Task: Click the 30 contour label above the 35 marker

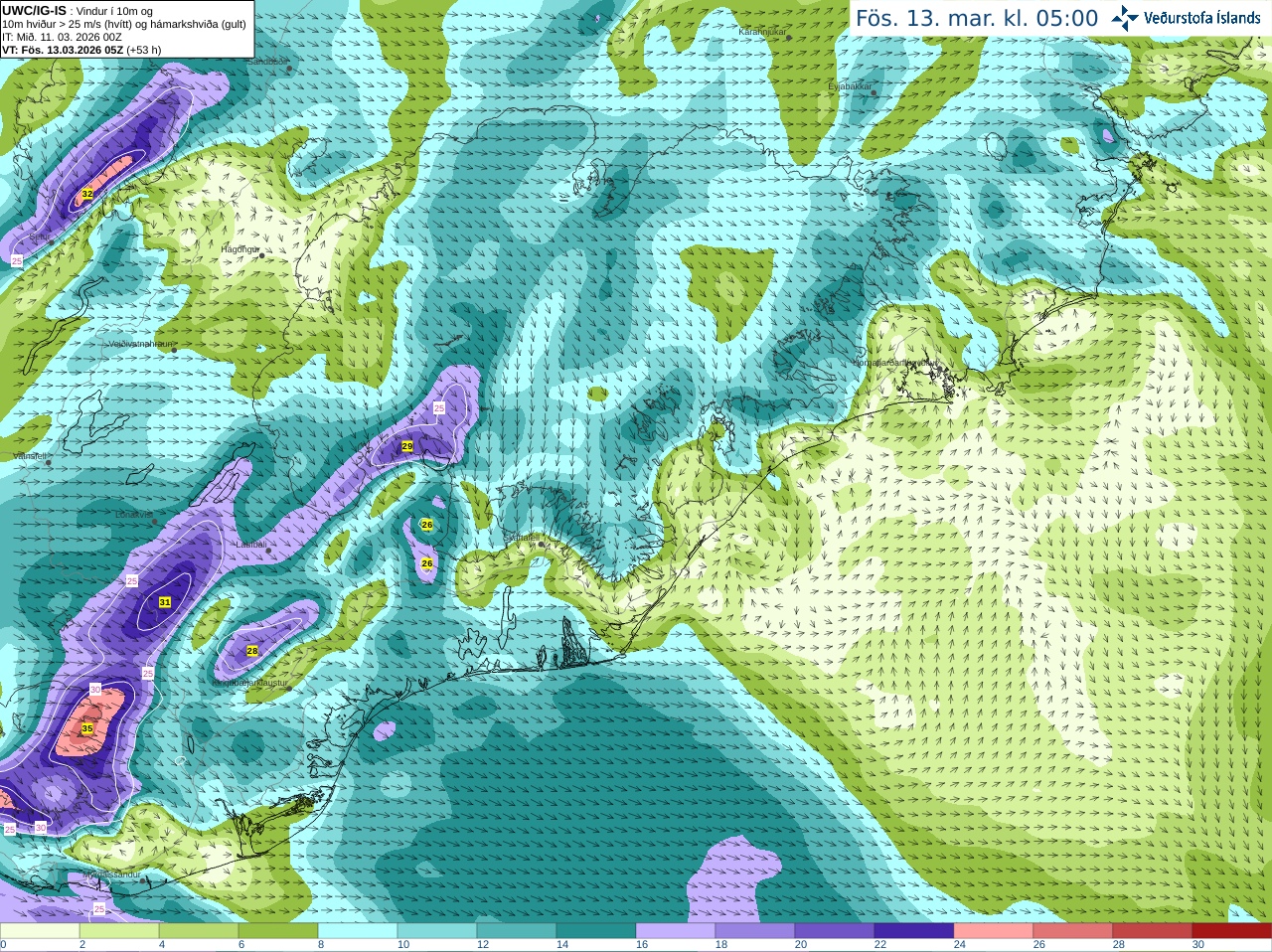Action: coord(95,689)
